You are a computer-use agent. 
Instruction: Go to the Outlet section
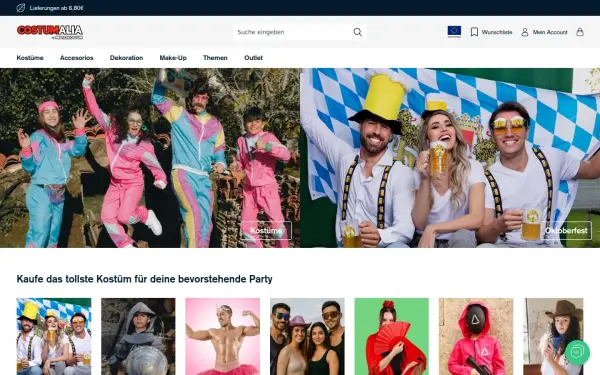tap(253, 58)
